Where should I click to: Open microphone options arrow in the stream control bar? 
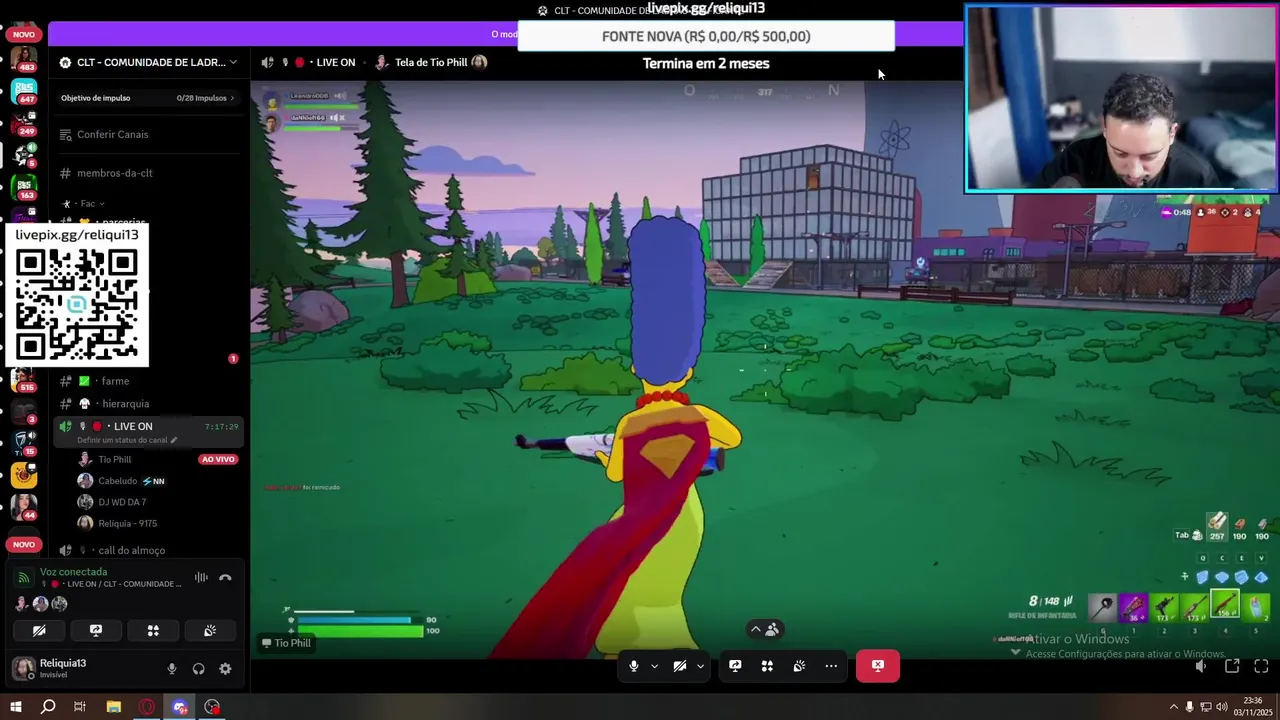click(654, 666)
